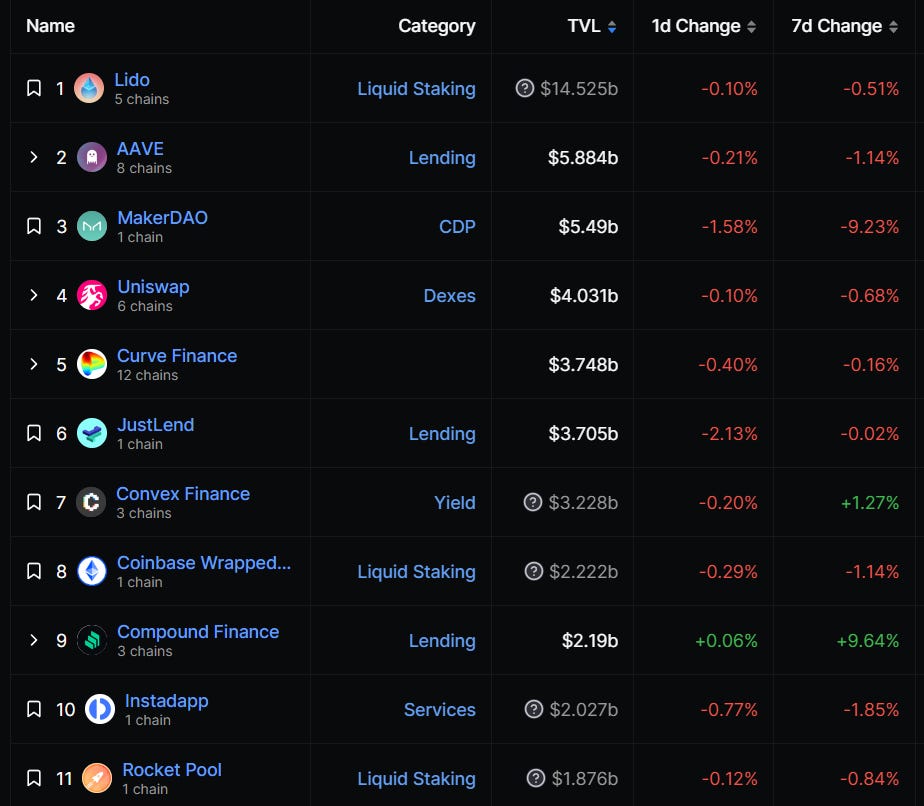Open Liquid Staking category in Rocket Pool row
Viewport: 924px width, 806px height.
[417, 778]
